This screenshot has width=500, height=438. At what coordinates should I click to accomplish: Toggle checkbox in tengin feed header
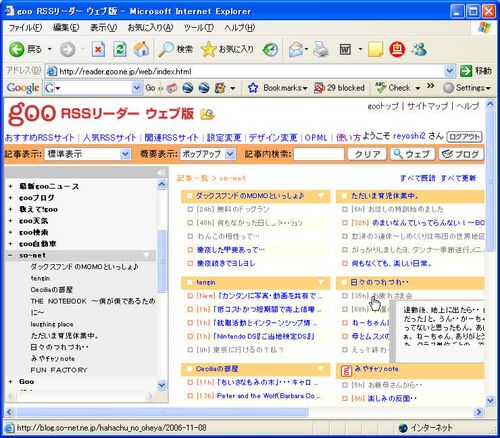(189, 283)
